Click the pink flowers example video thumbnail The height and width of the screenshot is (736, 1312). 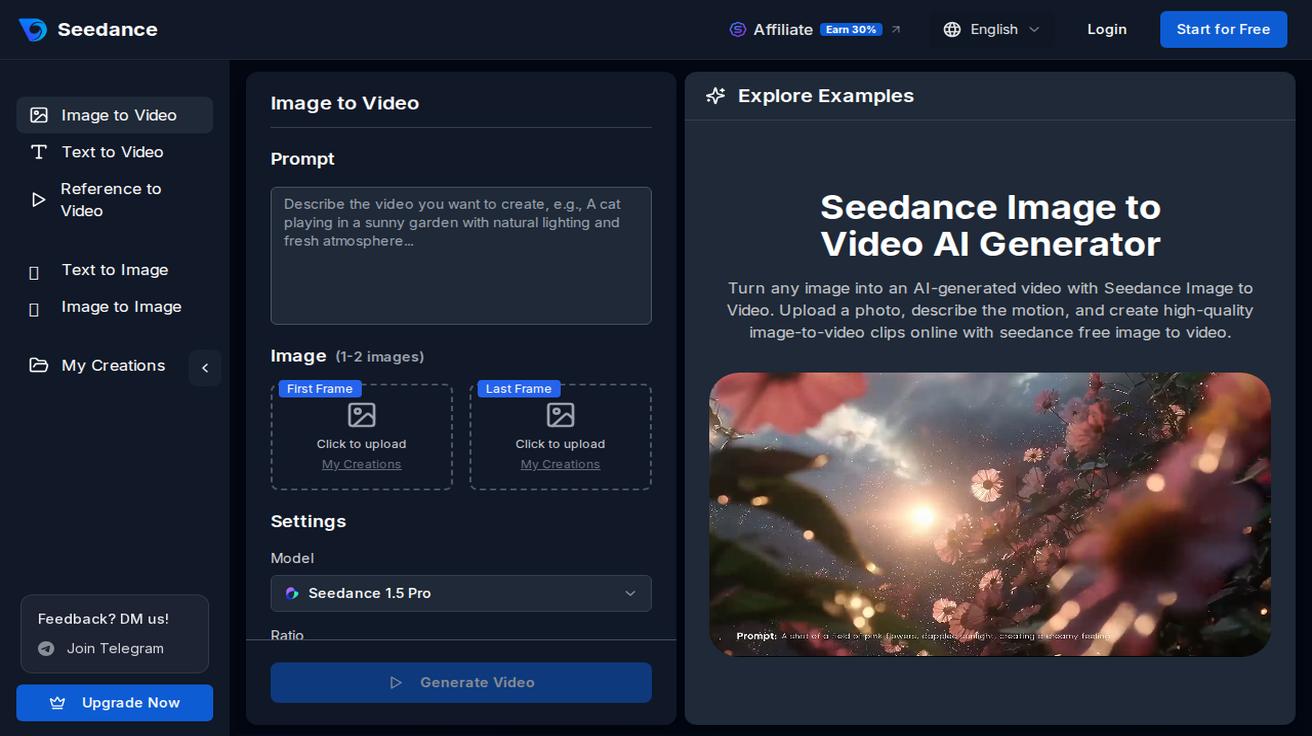(990, 515)
